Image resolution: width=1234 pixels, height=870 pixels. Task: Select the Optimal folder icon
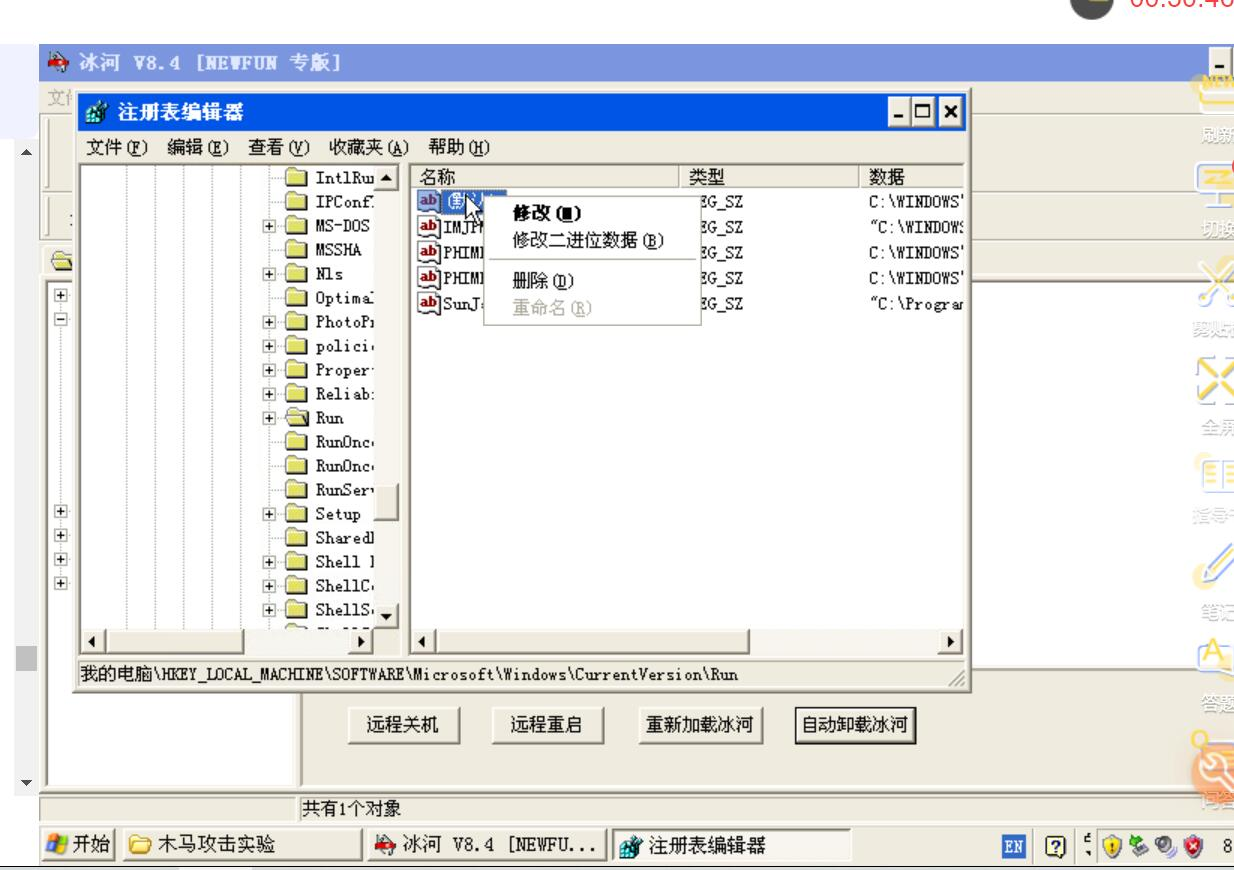(297, 298)
